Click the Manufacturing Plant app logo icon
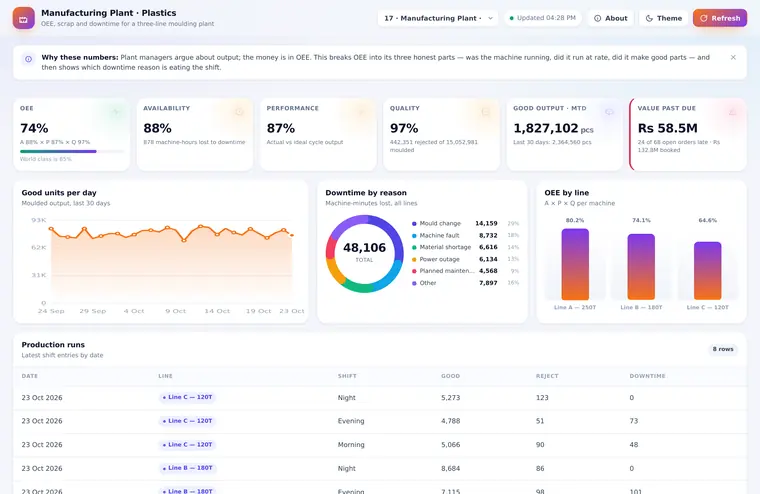Screen dimensions: 760x494 [x=23, y=18]
